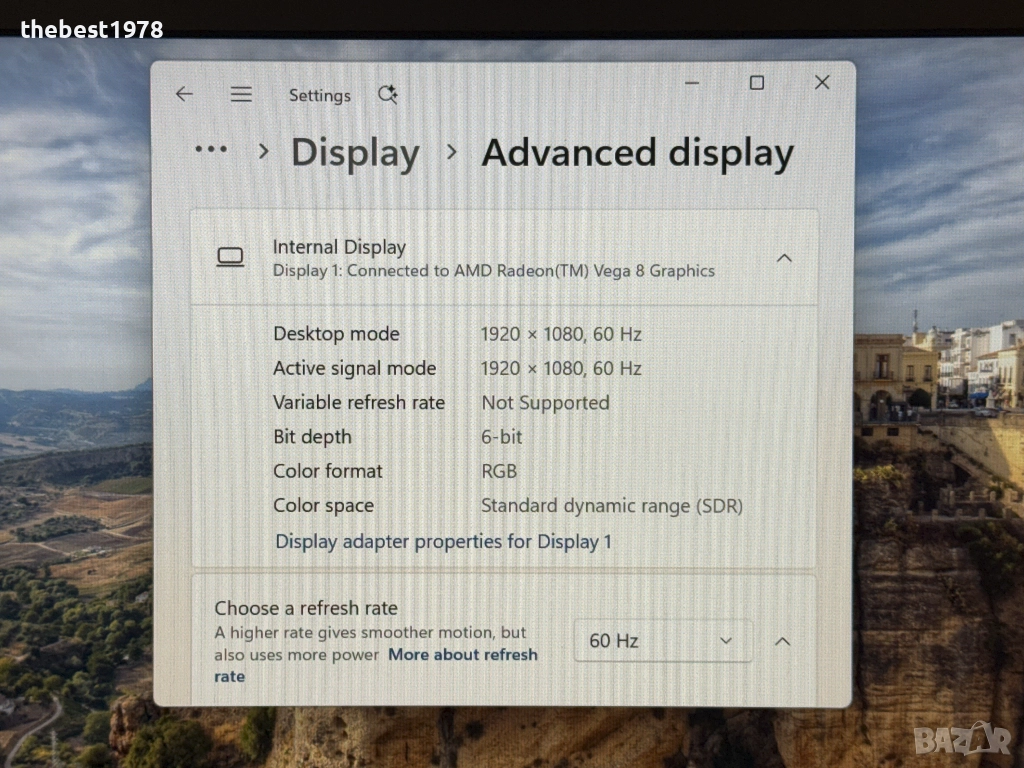Viewport: 1024px width, 768px height.
Task: Click the Standard dynamic range (SDR) value
Action: click(x=611, y=506)
